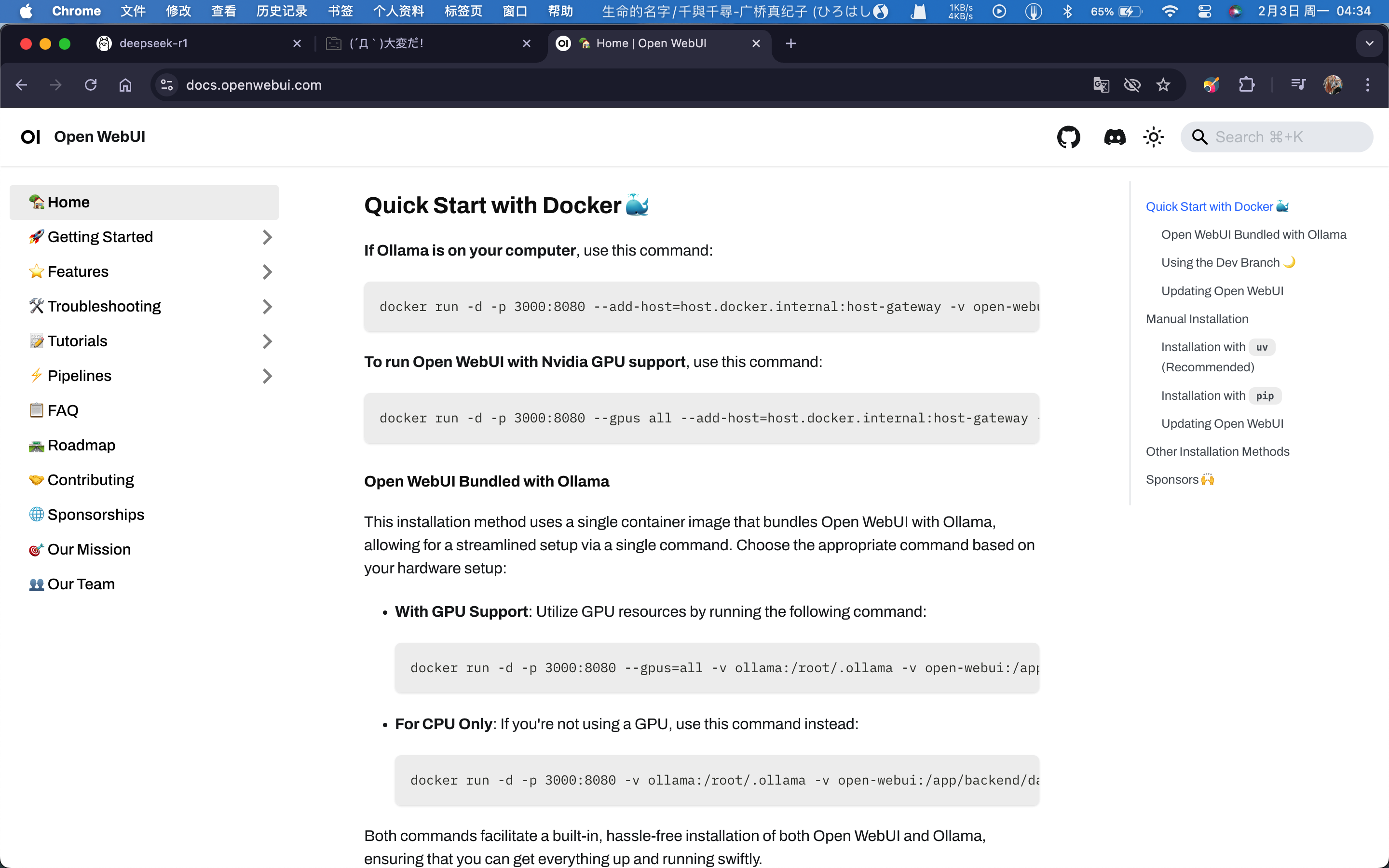Open the 历史记录 menu in menu bar
The height and width of the screenshot is (868, 1389).
point(281,12)
